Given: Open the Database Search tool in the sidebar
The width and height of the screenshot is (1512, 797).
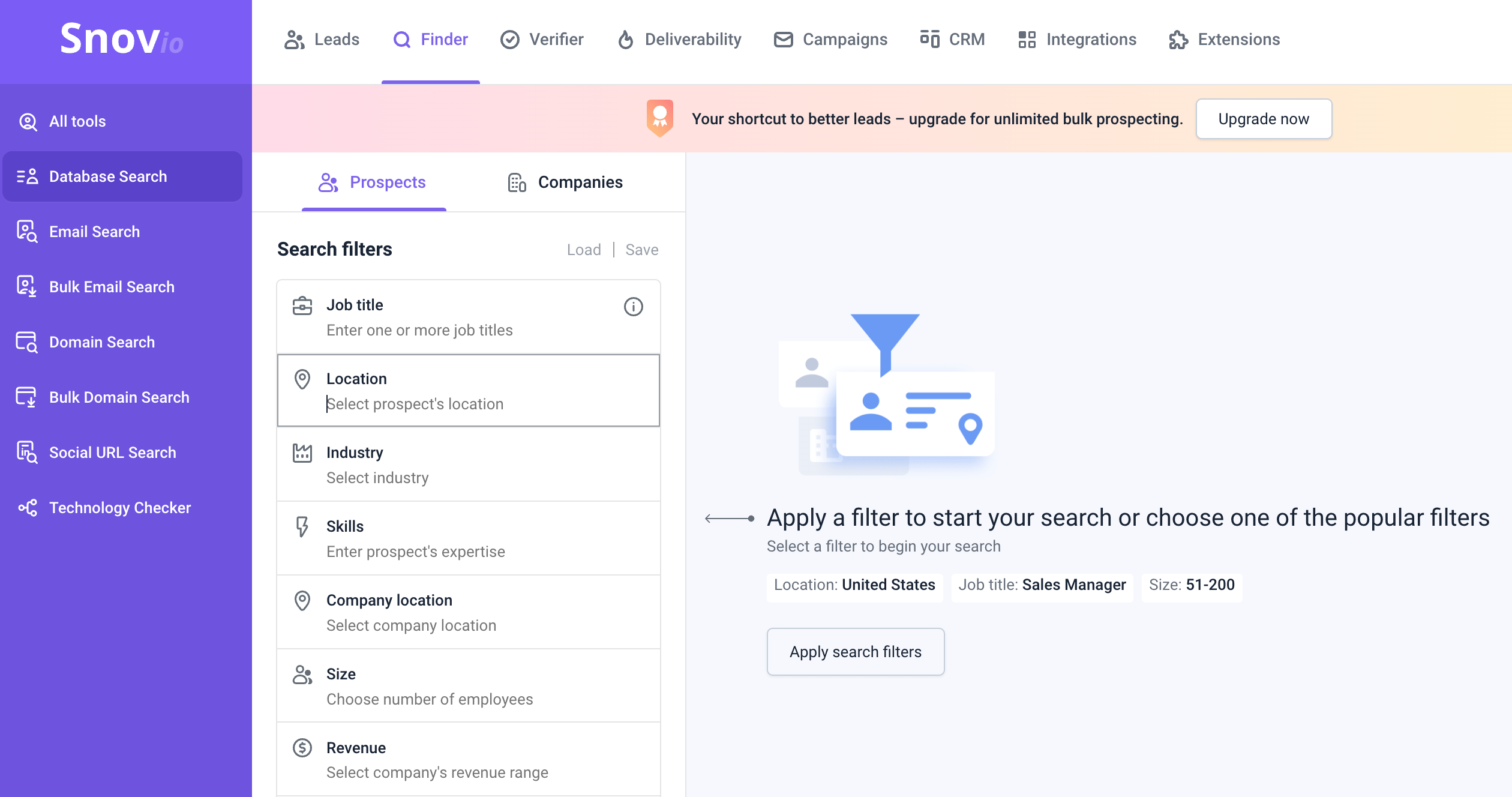Looking at the screenshot, I should (107, 176).
